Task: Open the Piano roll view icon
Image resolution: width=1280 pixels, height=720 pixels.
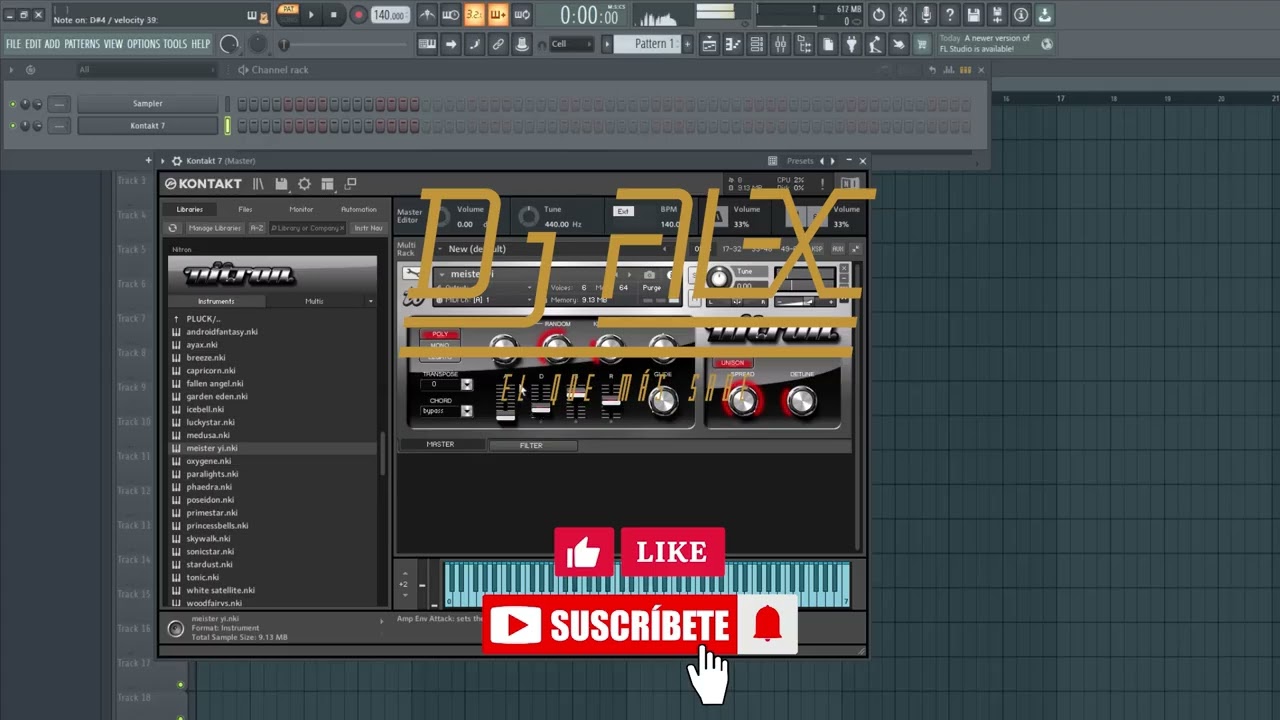Action: [733, 44]
